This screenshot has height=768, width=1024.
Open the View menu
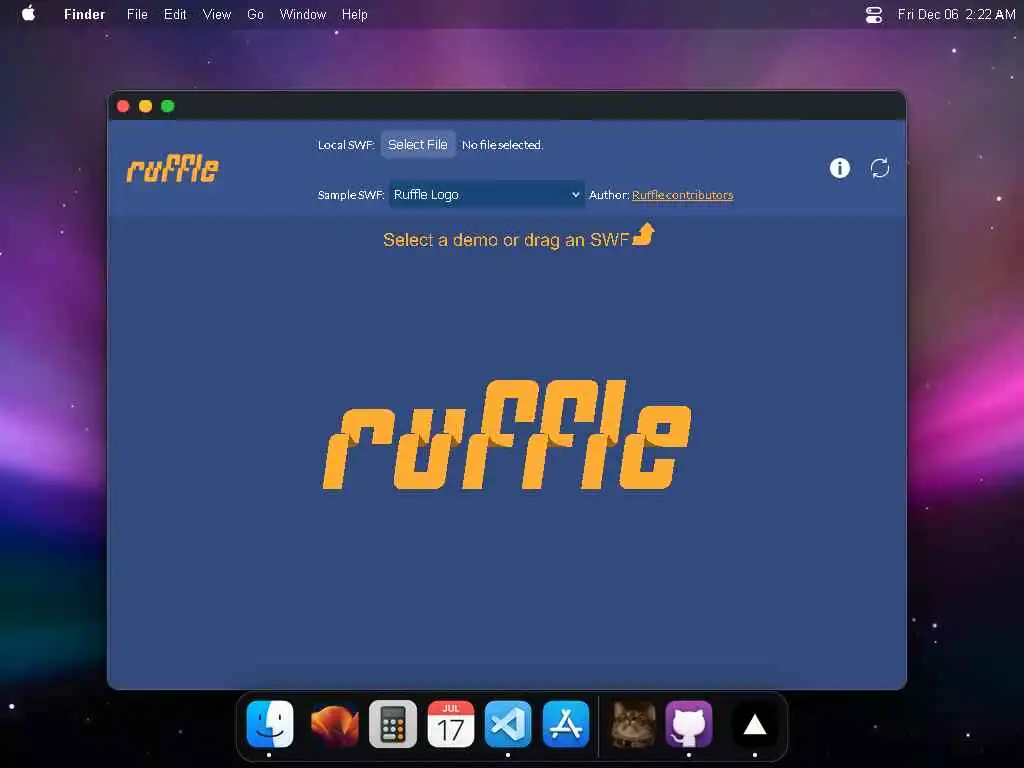[217, 14]
